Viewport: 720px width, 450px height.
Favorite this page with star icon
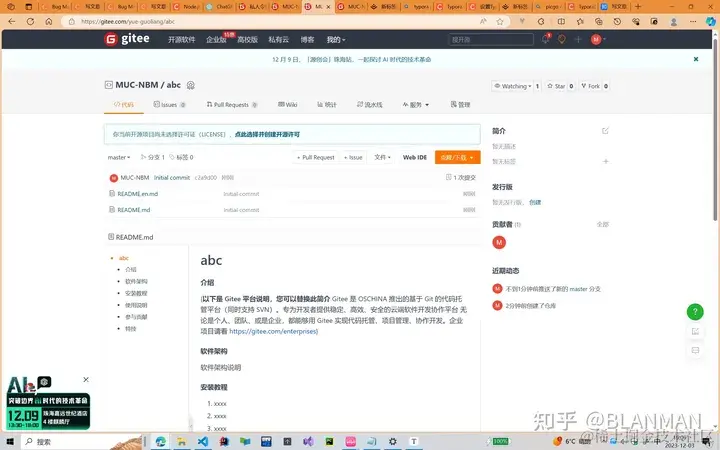click(x=500, y=21)
